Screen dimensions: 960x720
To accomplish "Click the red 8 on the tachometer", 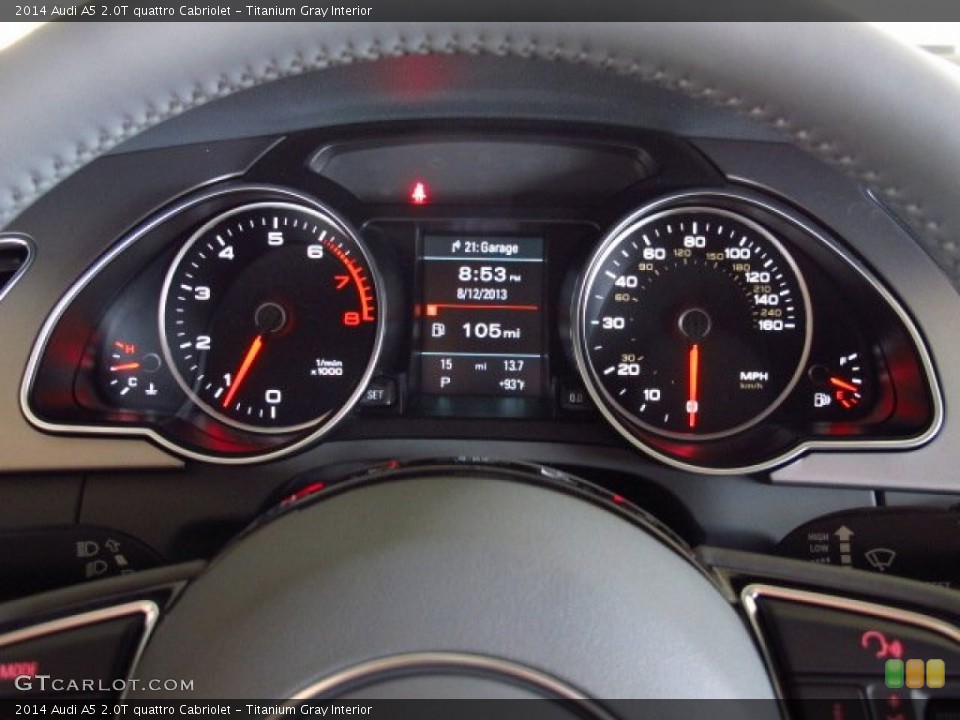I will 351,318.
